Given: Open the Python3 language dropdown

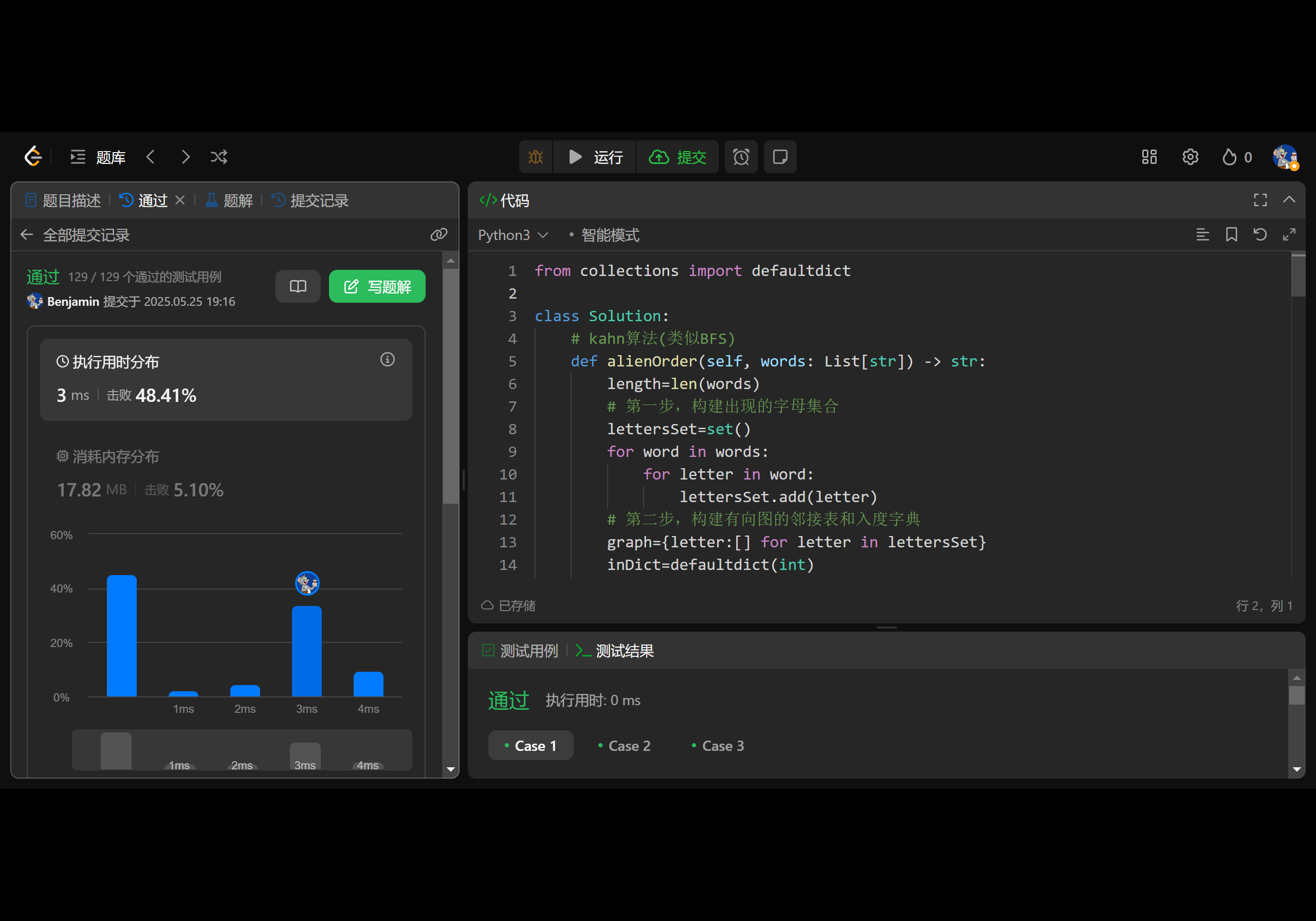Looking at the screenshot, I should (513, 235).
